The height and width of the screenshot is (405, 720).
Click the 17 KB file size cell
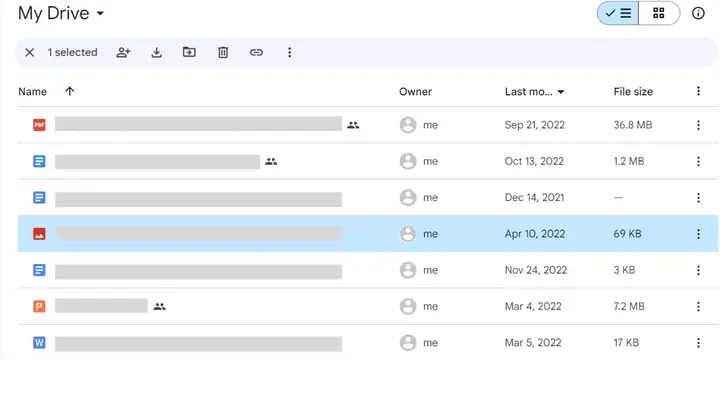[x=626, y=343]
